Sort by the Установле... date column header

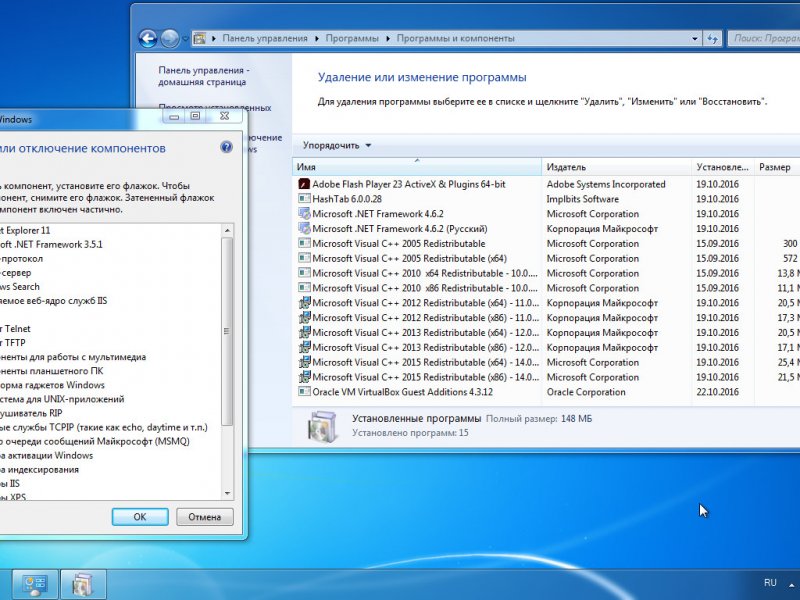tap(722, 167)
